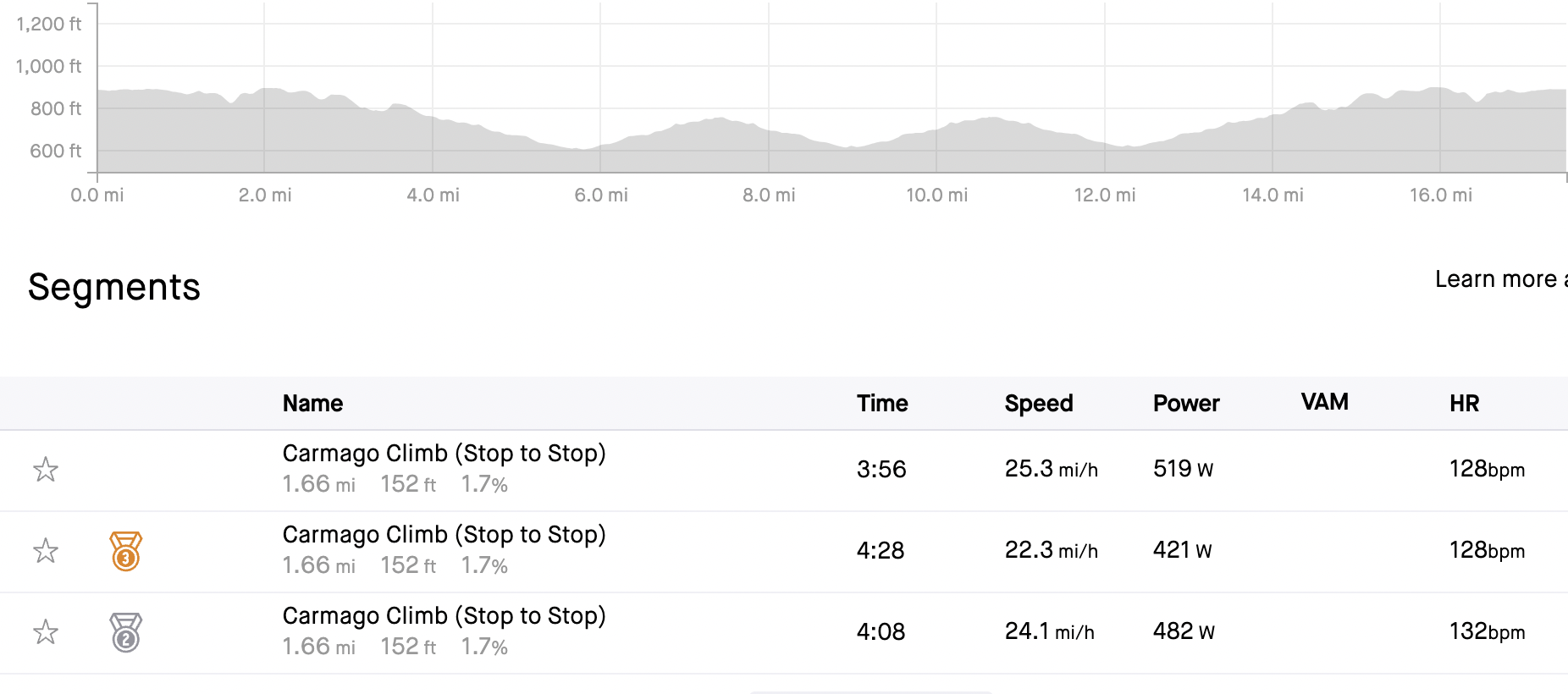
Task: Sort segments by Time column
Action: pos(882,404)
